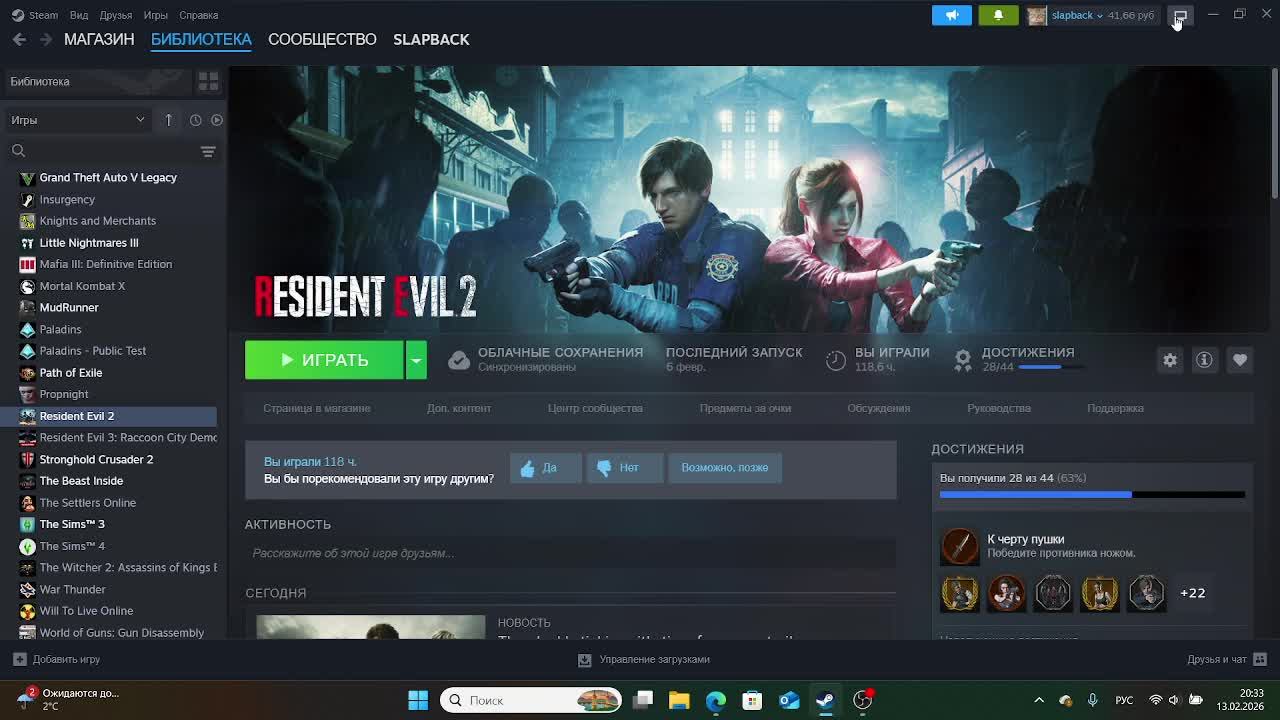1280x720 pixels.
Task: Select War Thunder in the library
Action: click(x=108, y=589)
